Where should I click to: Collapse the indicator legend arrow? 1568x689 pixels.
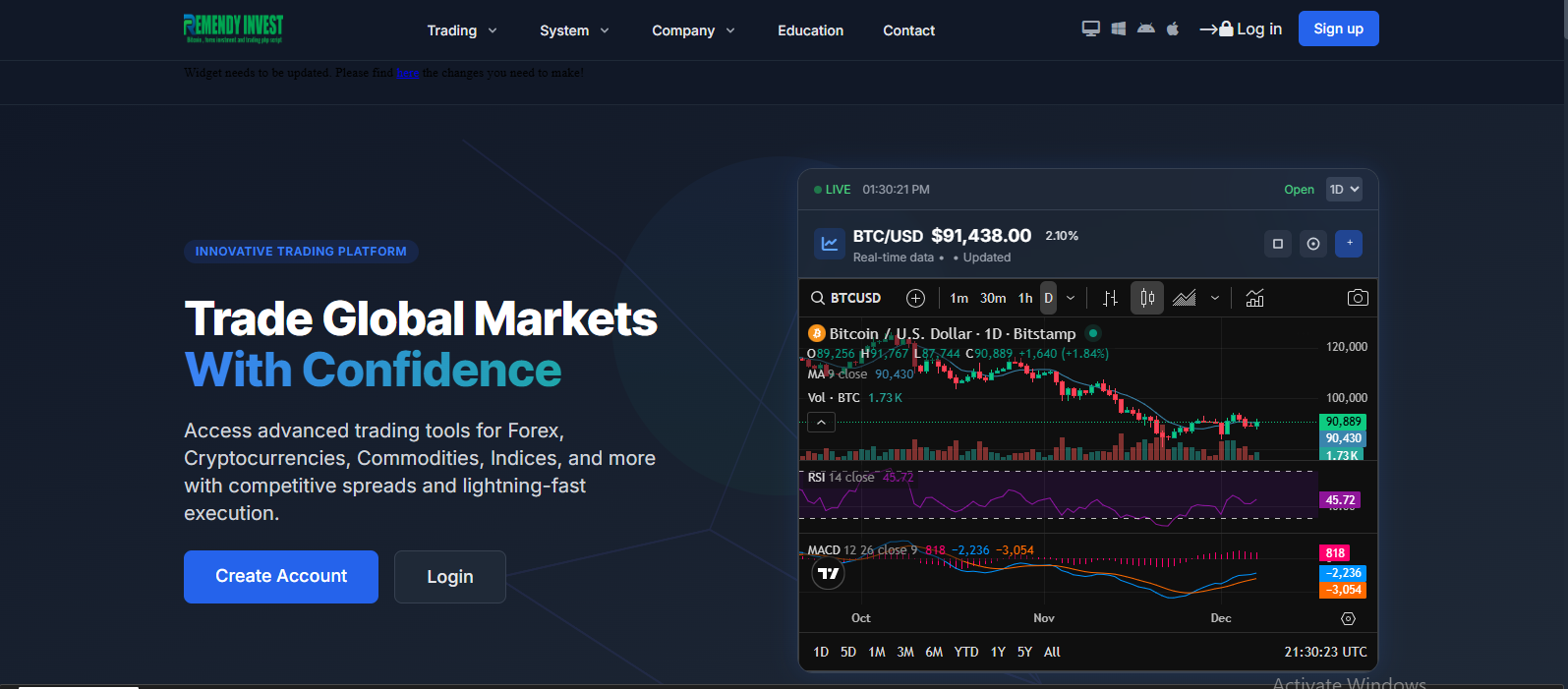coord(821,423)
